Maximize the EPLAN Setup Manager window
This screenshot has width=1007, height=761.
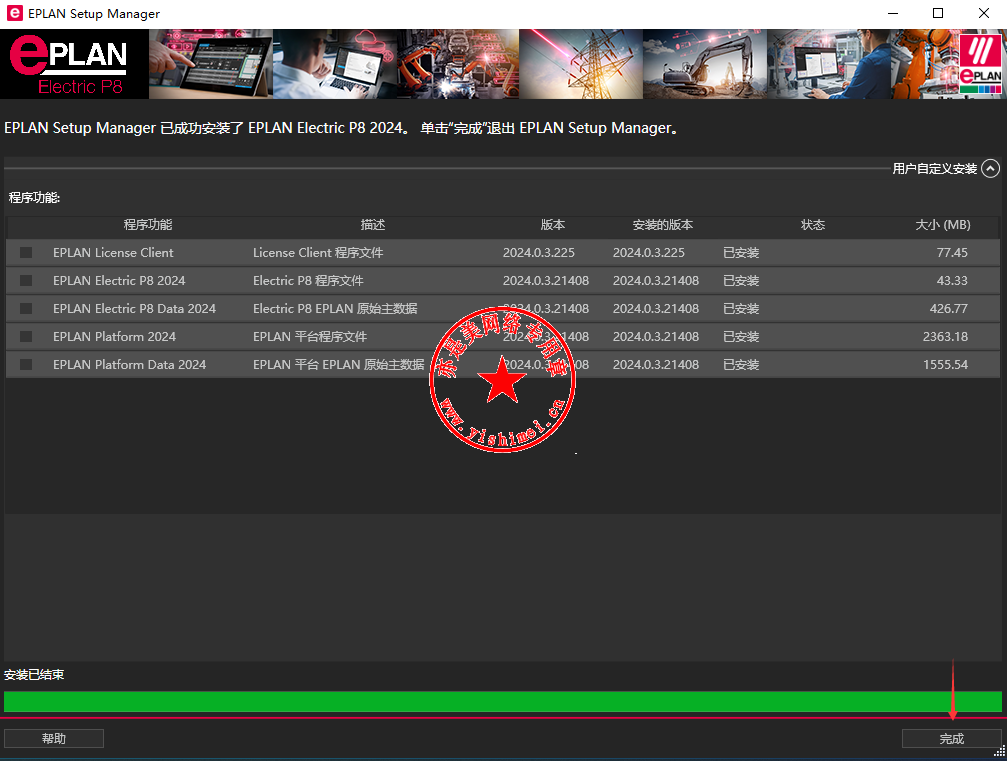pyautogui.click(x=938, y=13)
